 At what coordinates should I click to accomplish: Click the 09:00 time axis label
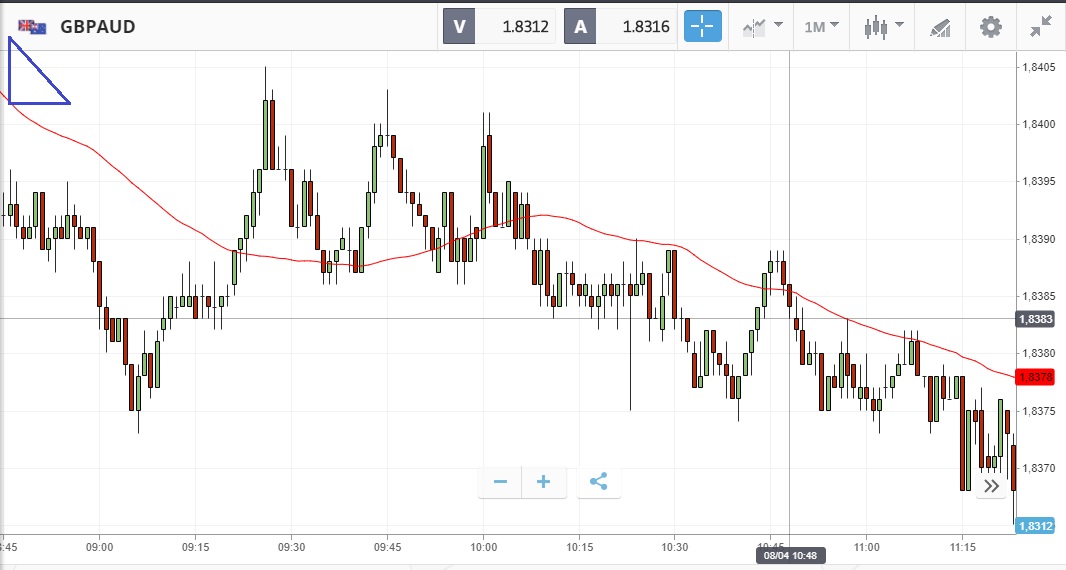pos(99,547)
